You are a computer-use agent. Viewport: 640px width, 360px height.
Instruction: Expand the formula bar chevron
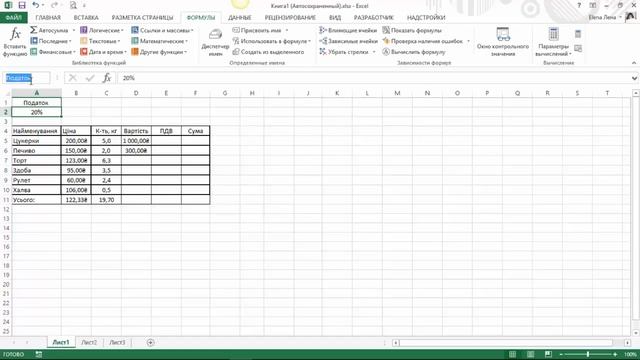(634, 78)
